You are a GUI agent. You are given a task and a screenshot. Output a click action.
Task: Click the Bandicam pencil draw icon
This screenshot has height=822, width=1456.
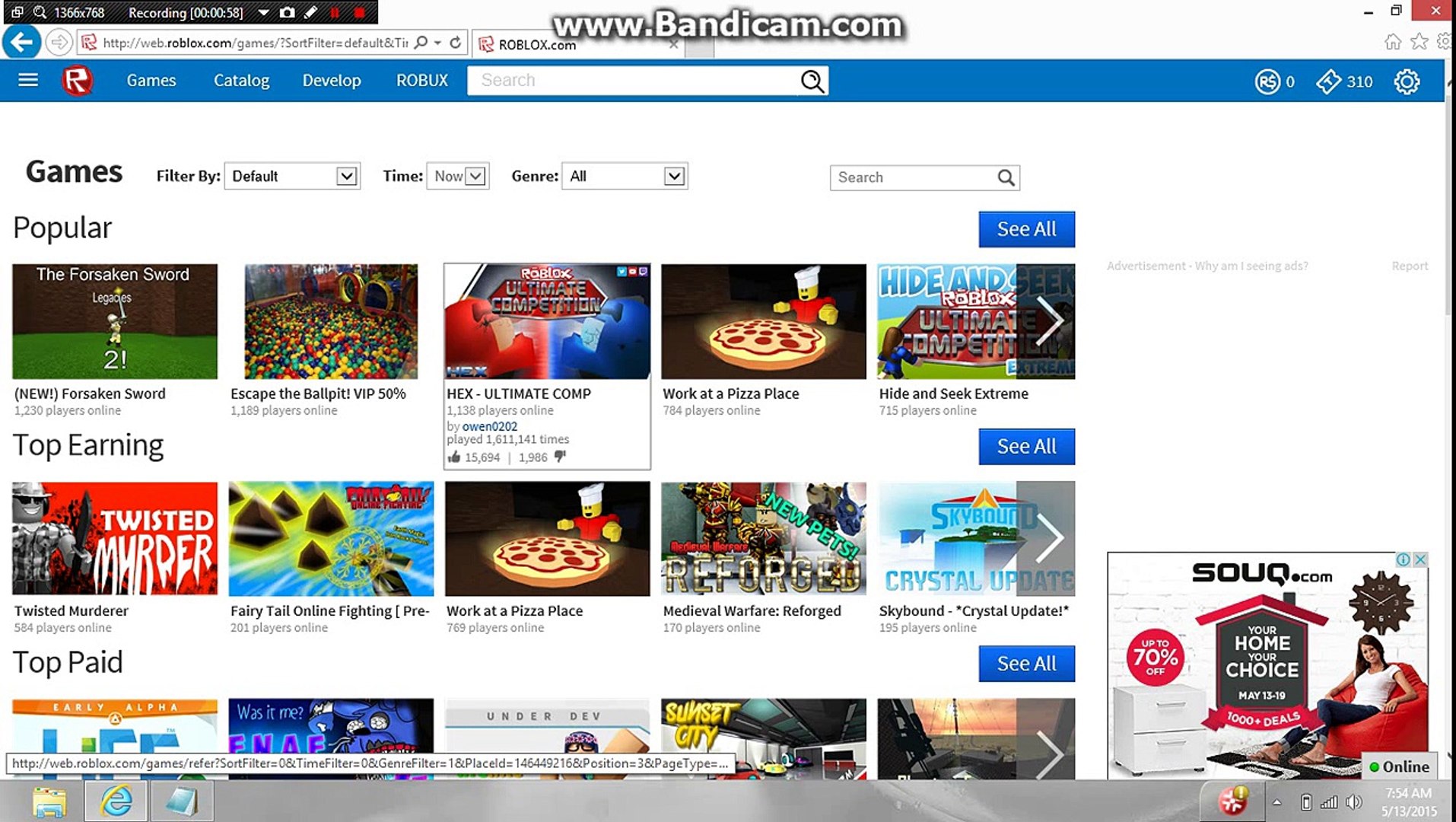point(310,12)
